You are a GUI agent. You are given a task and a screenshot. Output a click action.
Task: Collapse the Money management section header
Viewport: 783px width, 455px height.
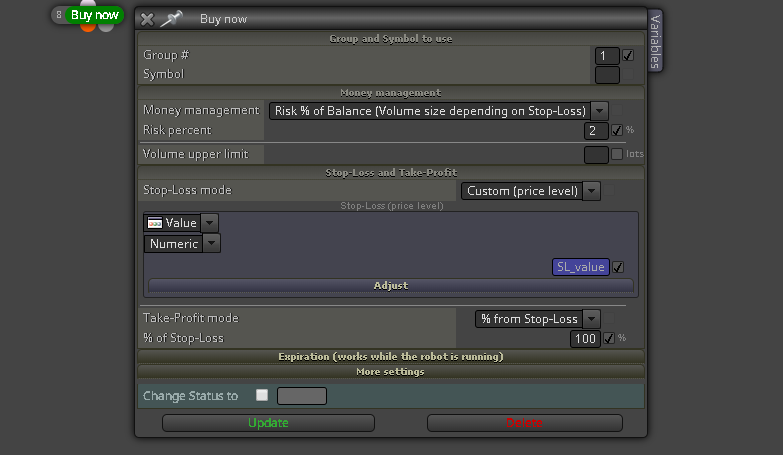pos(391,92)
